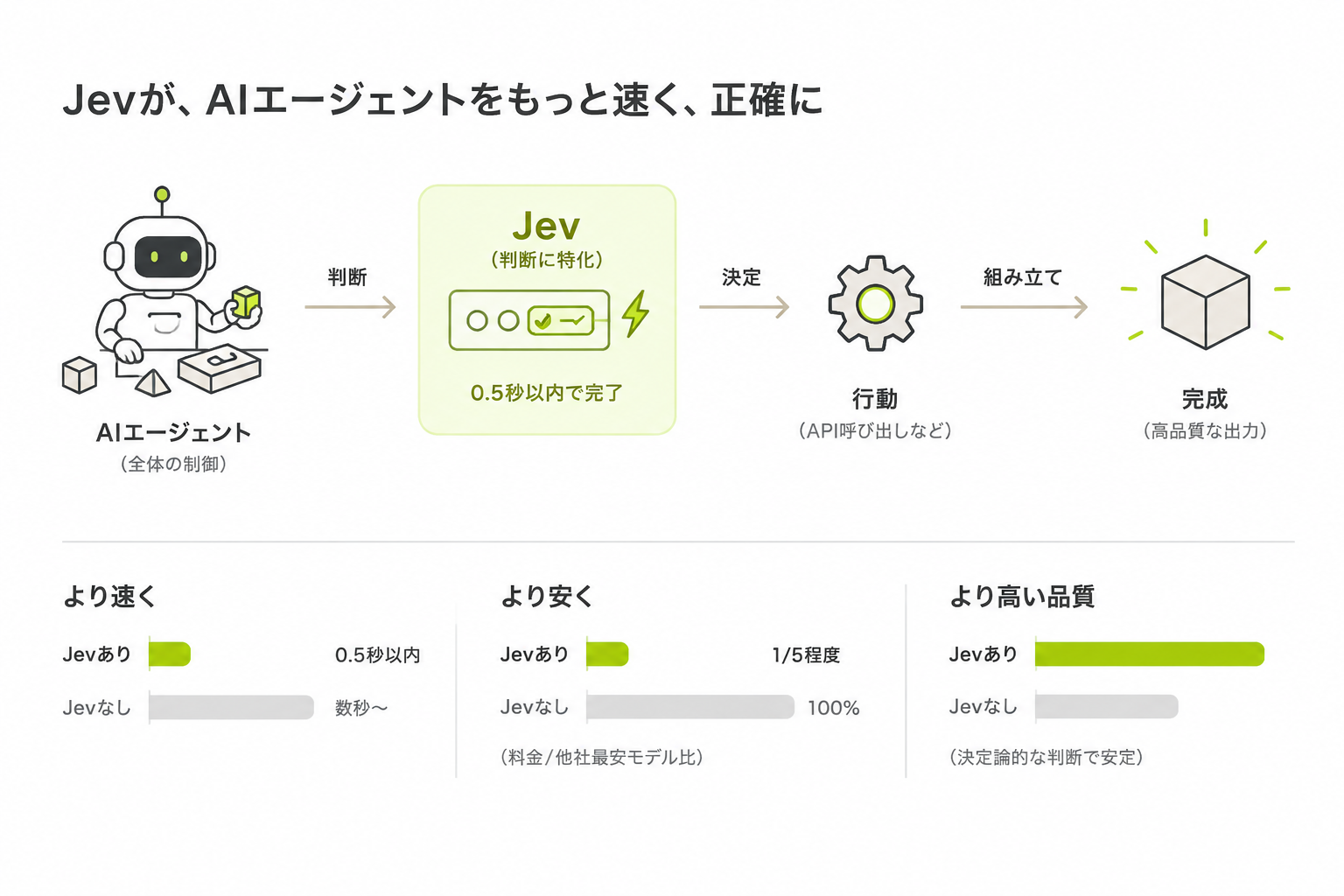Click the gray Jevなし bar under より安く
This screenshot has width=1344, height=896.
coord(690,707)
